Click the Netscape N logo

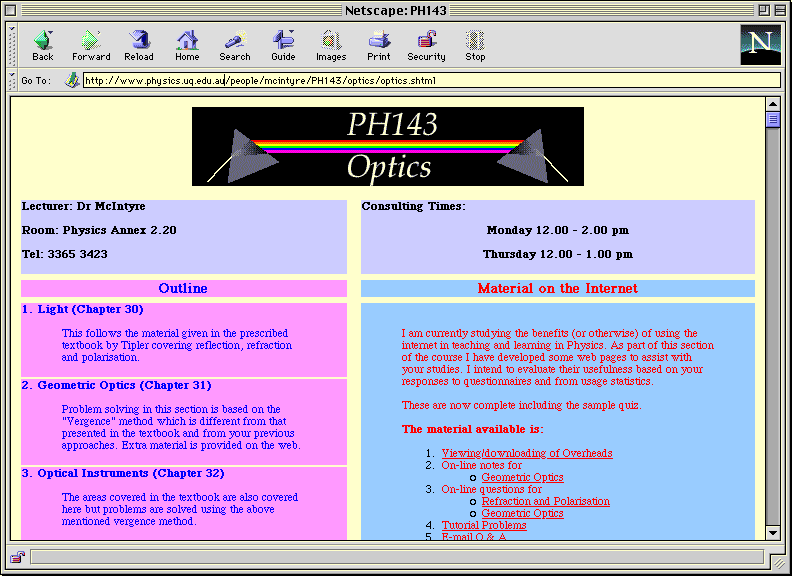(x=760, y=44)
